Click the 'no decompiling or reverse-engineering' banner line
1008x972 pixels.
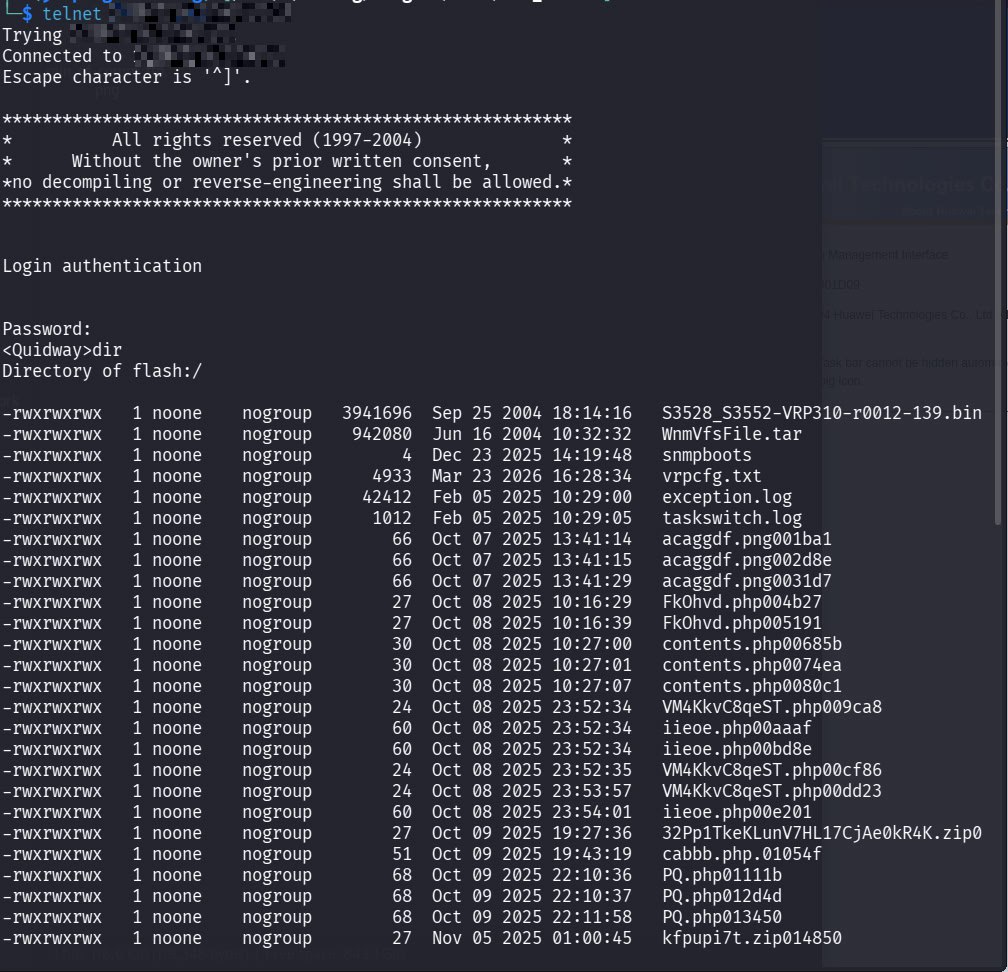(x=287, y=183)
